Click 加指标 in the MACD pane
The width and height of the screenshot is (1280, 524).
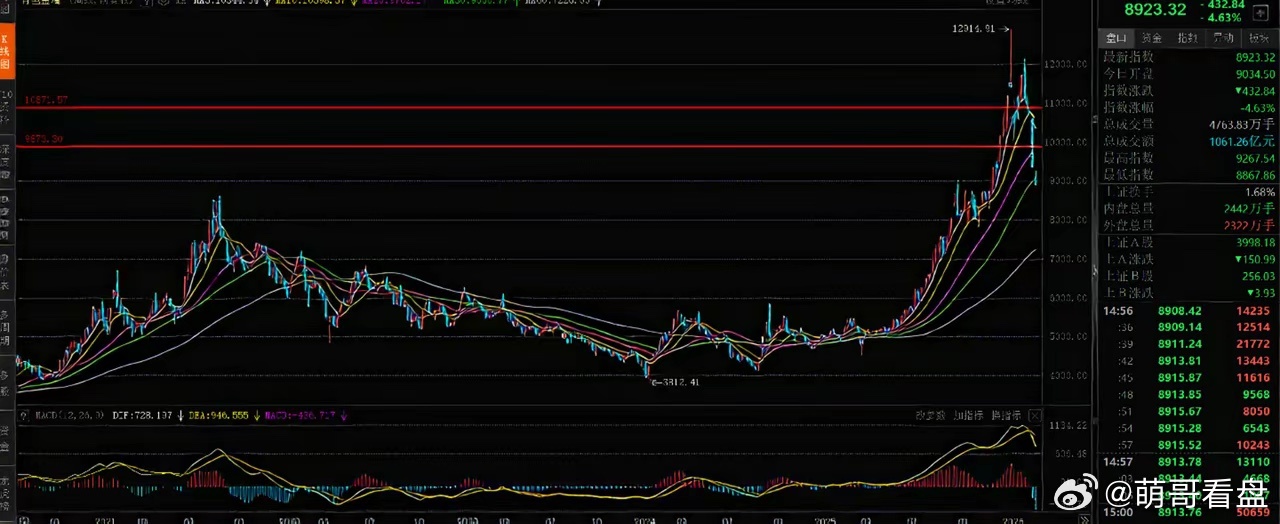coord(967,415)
